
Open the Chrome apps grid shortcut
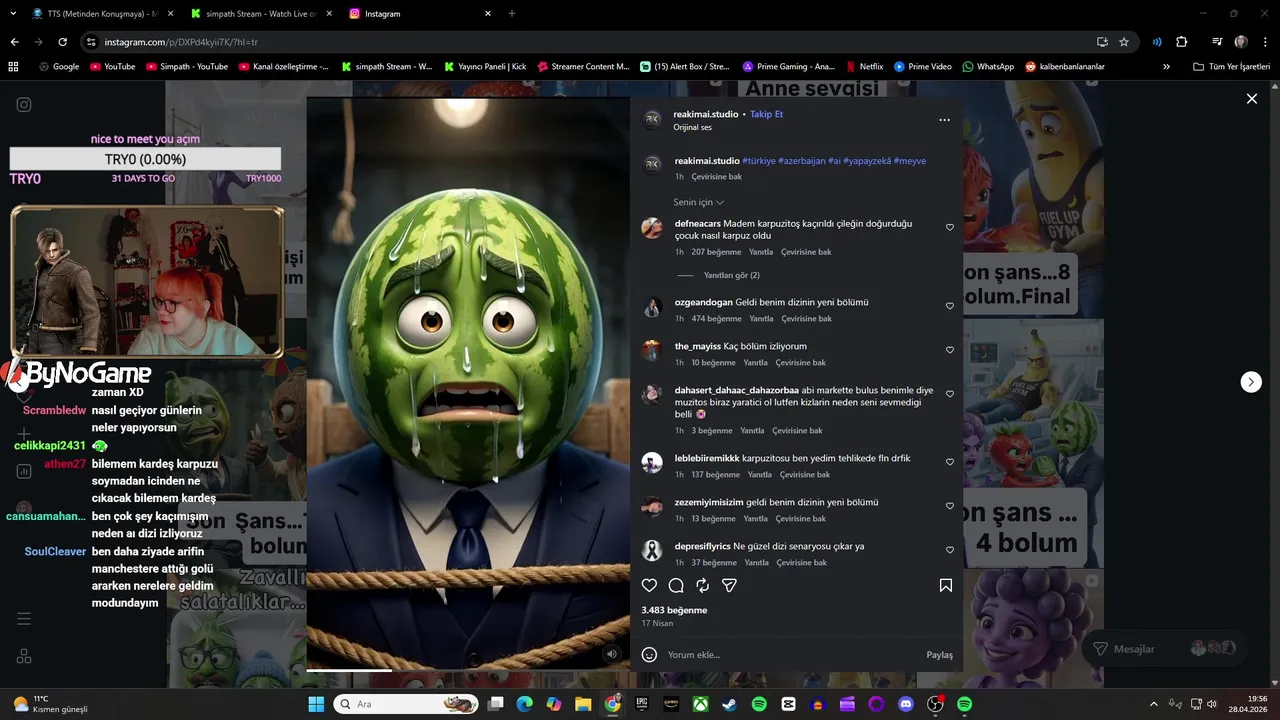click(x=13, y=66)
